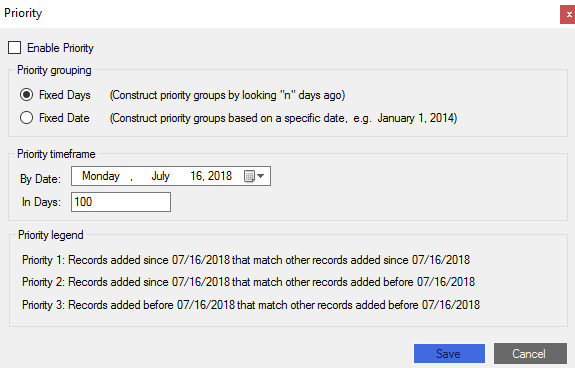Click the 'Fixed Date' label text
Screen dimensions: 575x368
click(x=64, y=118)
